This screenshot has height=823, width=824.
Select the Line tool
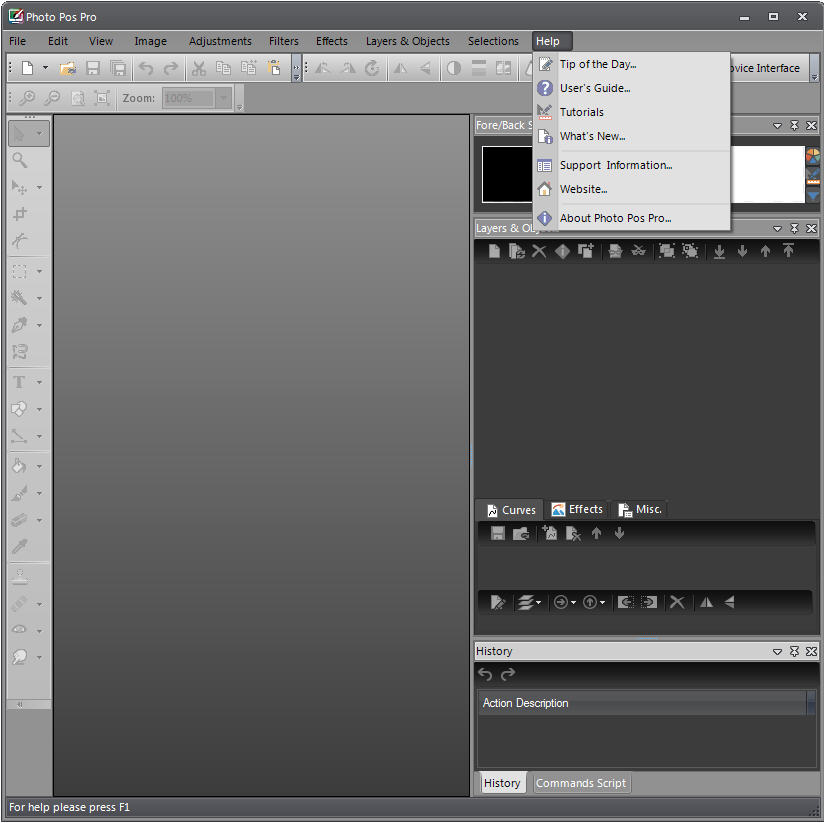click(19, 436)
